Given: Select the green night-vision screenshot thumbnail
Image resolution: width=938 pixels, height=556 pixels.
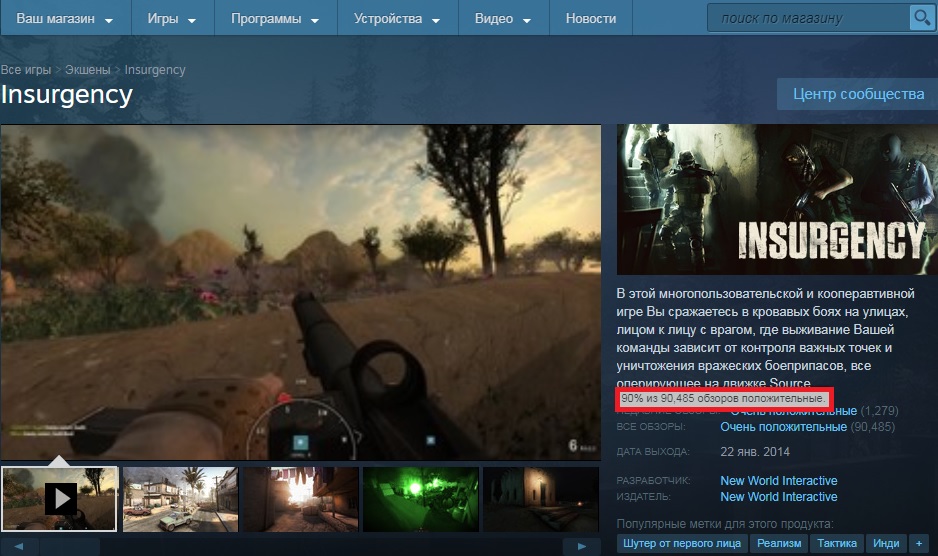Looking at the screenshot, I should (421, 500).
